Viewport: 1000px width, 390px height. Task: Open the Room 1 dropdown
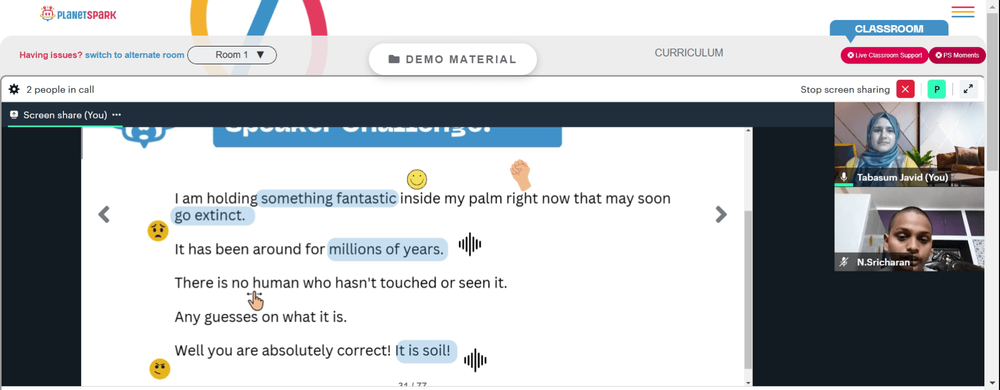click(232, 55)
